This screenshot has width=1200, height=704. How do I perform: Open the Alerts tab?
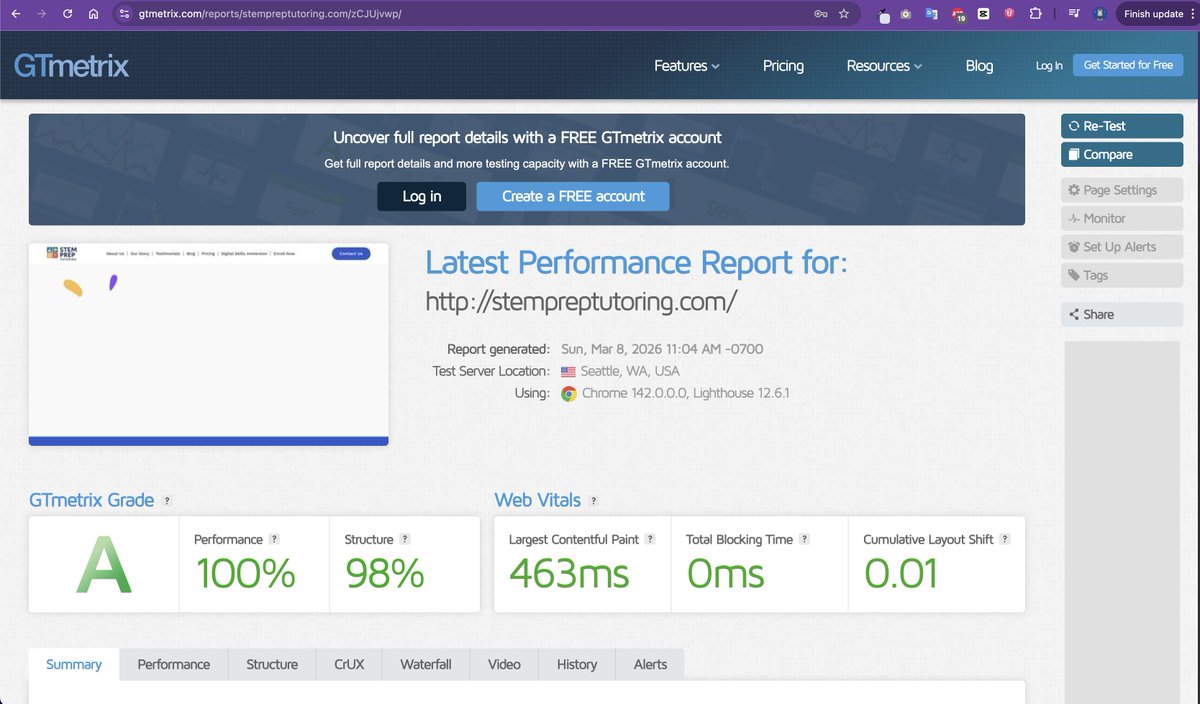[650, 665]
